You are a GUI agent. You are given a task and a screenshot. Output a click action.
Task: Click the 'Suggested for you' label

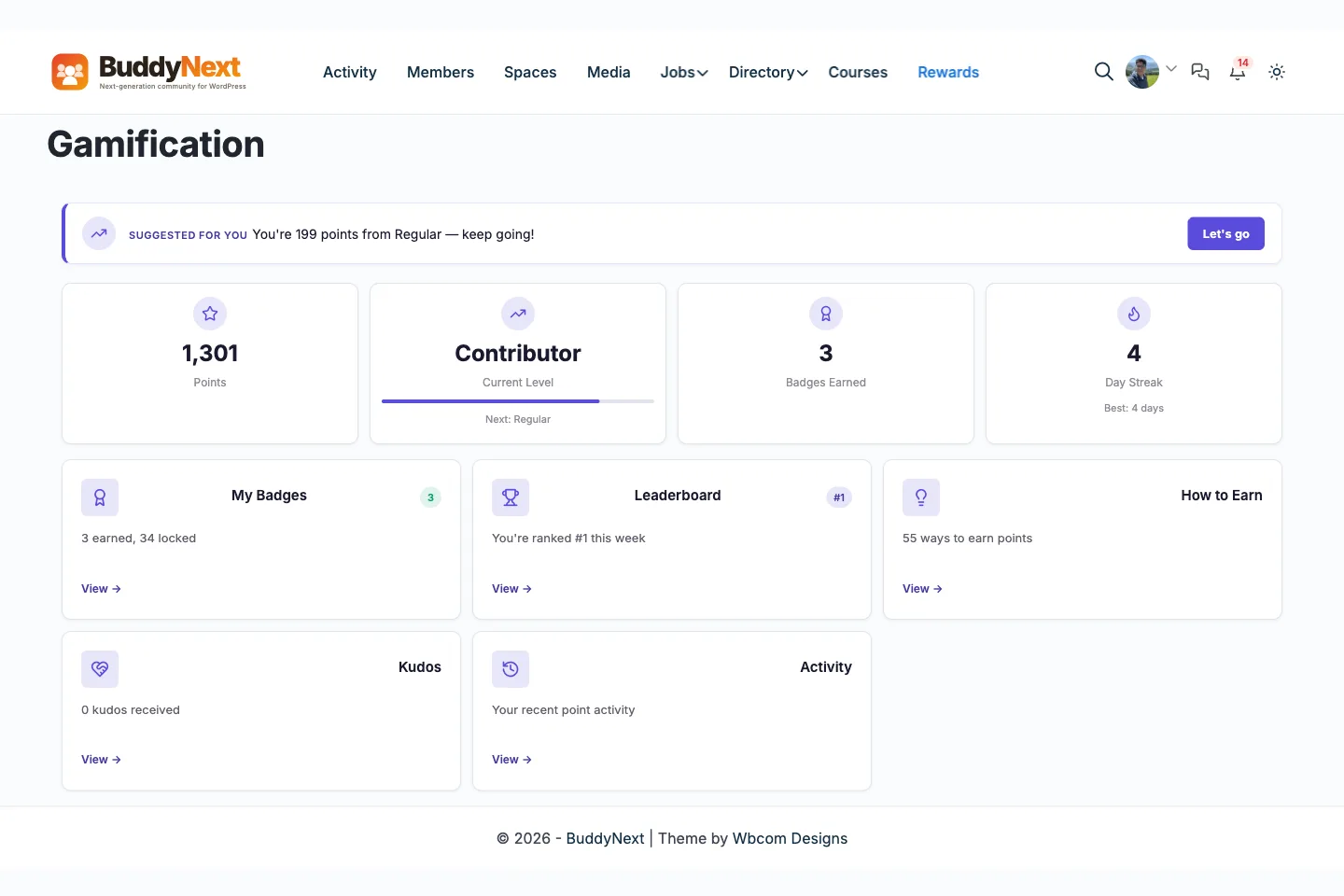point(188,235)
